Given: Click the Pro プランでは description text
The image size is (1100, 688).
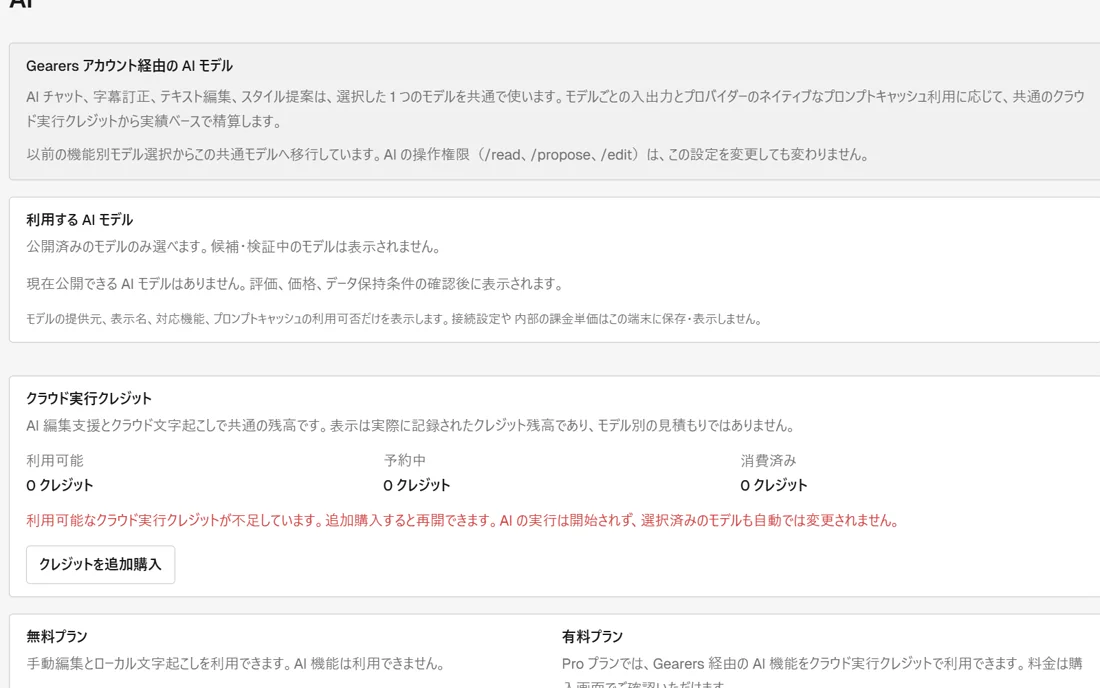Looking at the screenshot, I should point(822,673).
